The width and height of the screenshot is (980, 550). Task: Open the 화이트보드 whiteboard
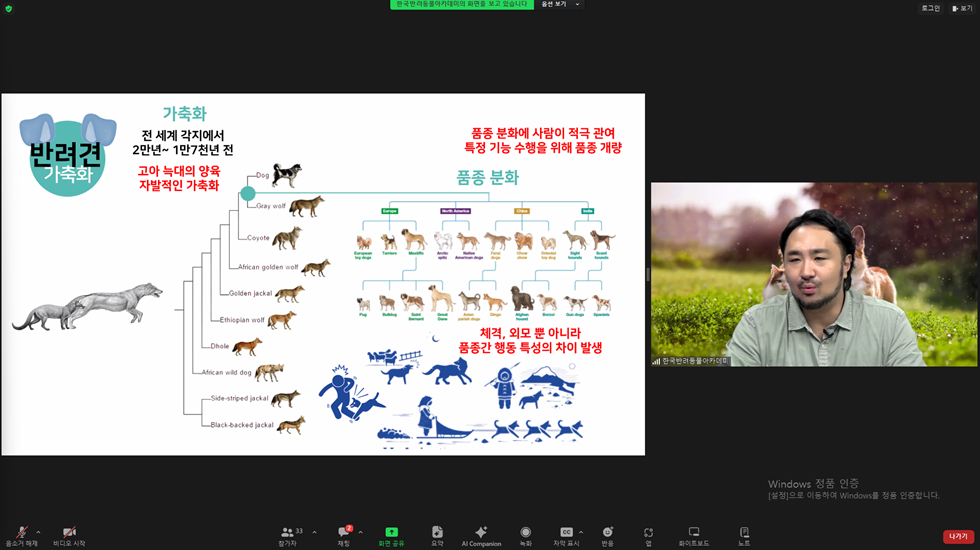tap(694, 536)
